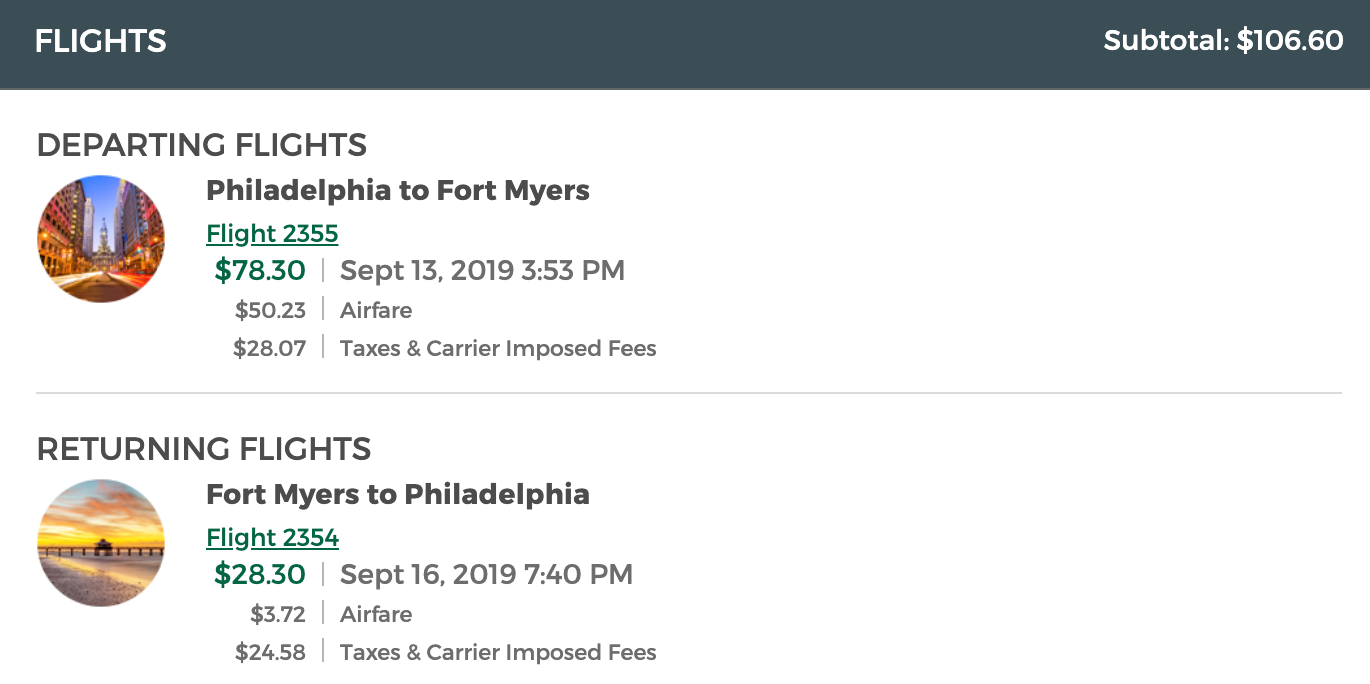Screen dimensions: 1370x684
Task: Click the Sept 16, 2019 7:40 PM date
Action: (486, 574)
